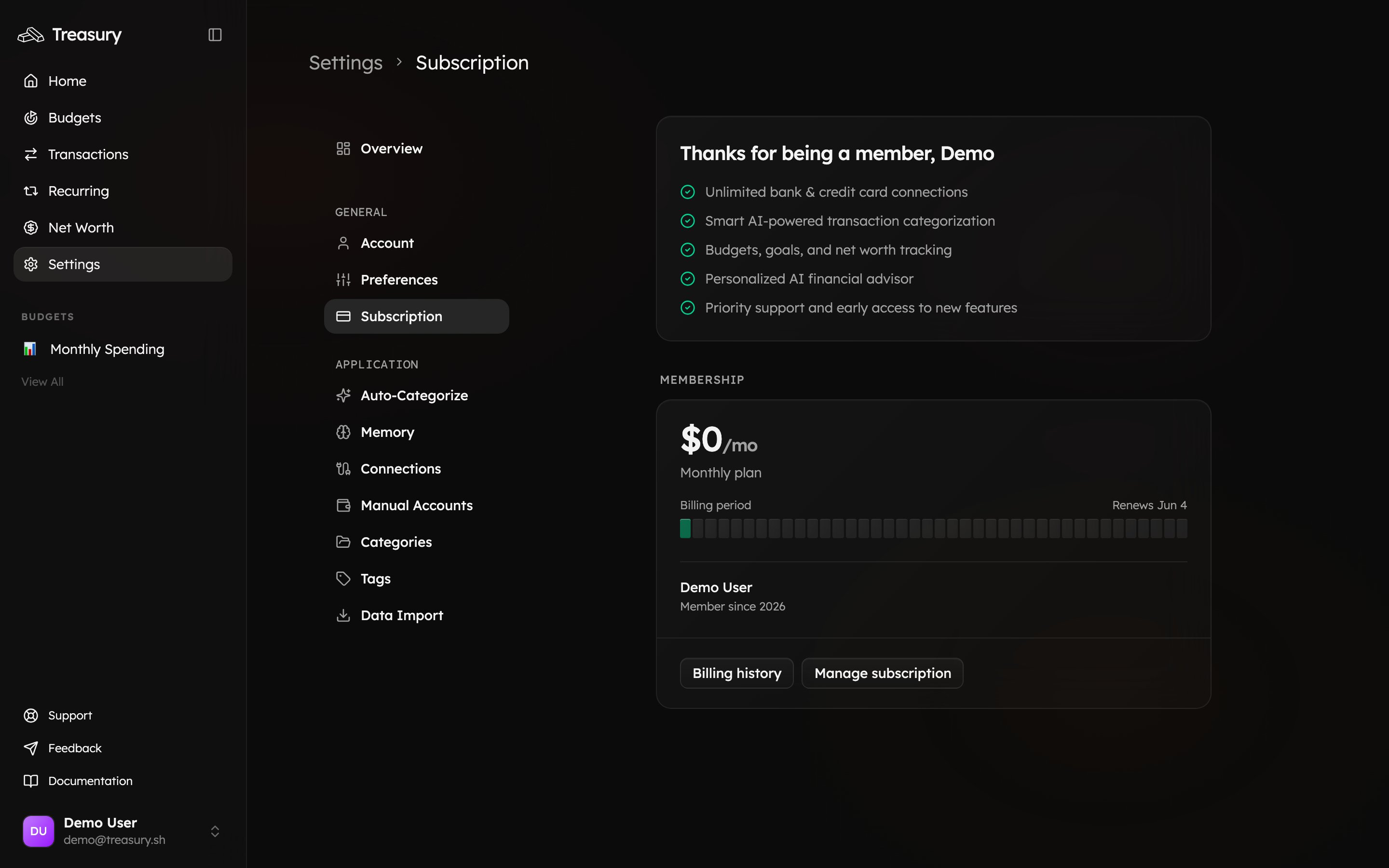
Task: Open the Data Import settings
Action: (417, 615)
